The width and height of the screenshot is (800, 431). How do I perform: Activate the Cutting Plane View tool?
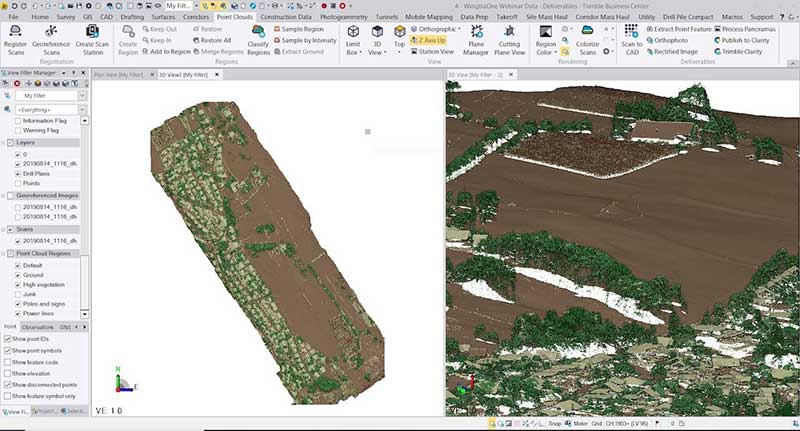510,32
